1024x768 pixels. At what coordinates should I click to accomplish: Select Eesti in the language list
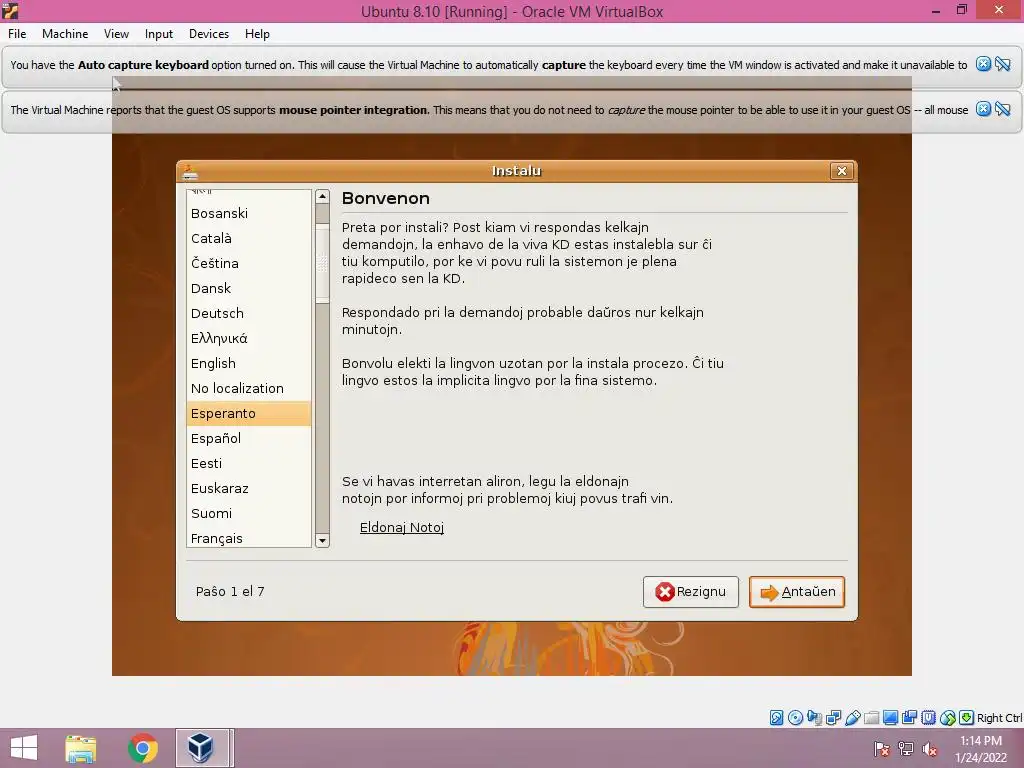tap(249, 464)
